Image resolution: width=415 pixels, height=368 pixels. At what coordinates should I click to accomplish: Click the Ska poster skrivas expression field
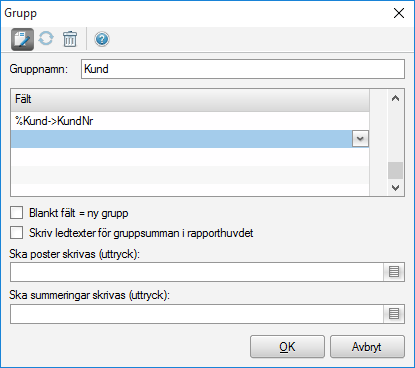(x=197, y=272)
